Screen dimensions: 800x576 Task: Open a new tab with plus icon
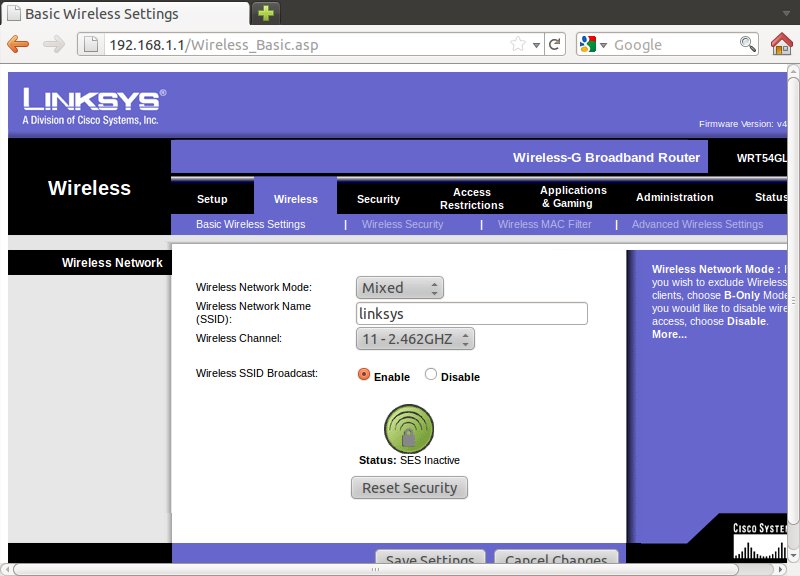point(265,13)
